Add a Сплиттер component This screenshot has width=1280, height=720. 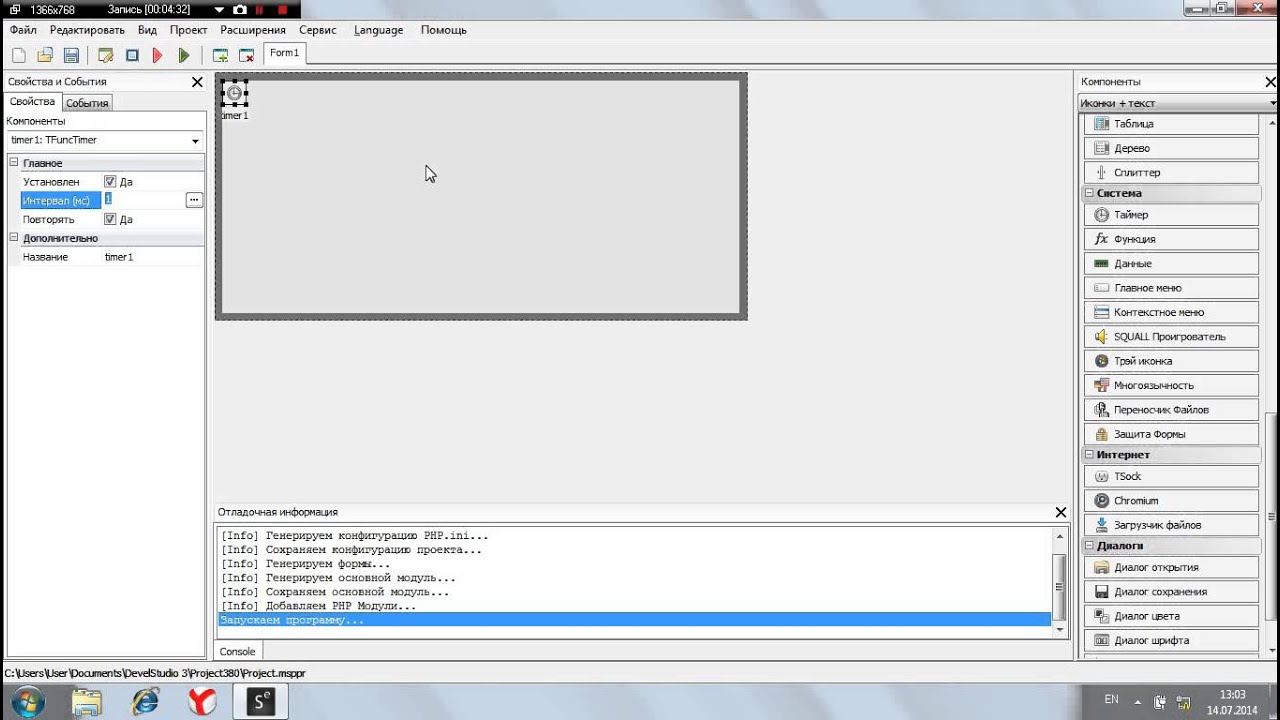coord(1171,172)
